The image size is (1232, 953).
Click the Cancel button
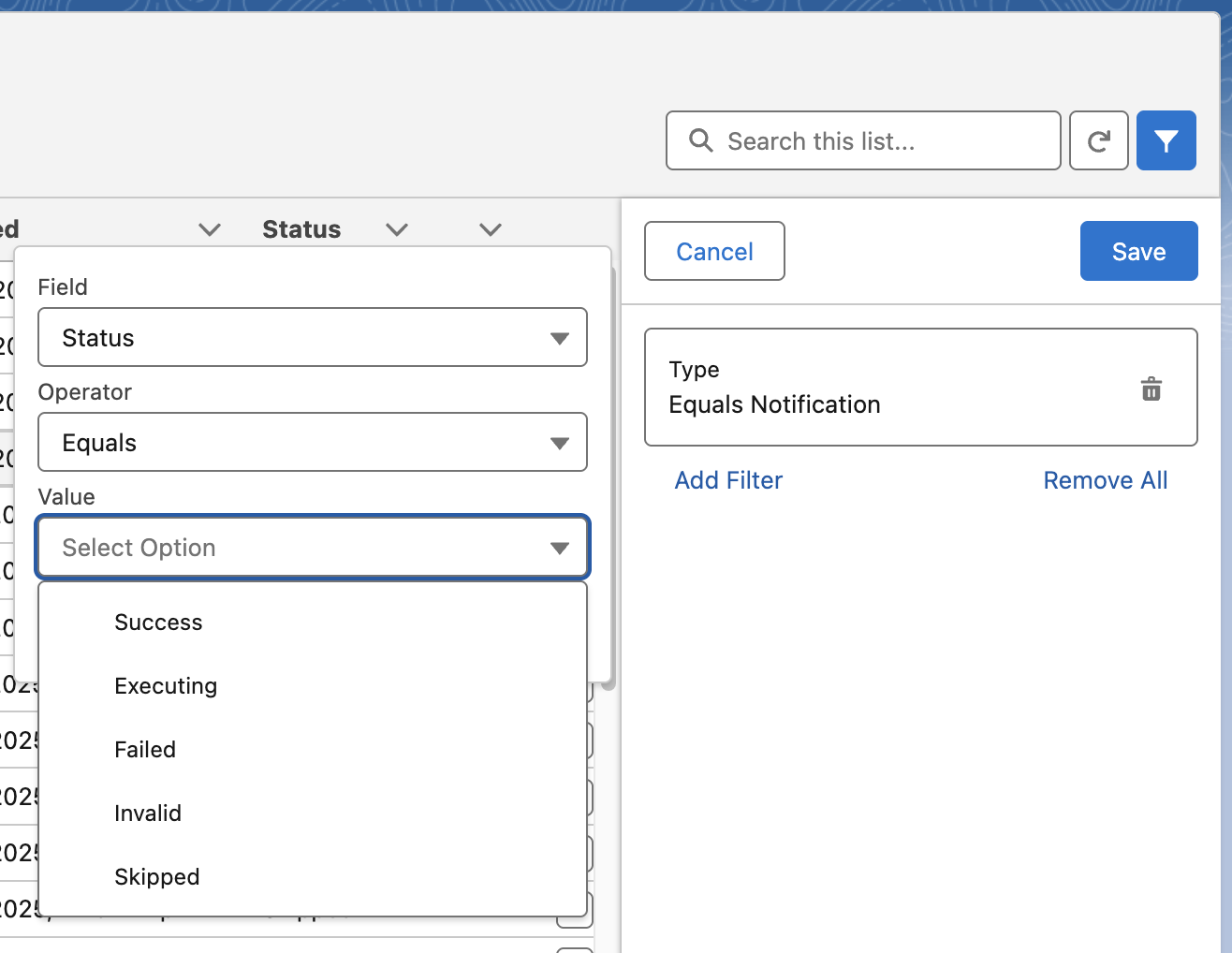click(x=714, y=251)
